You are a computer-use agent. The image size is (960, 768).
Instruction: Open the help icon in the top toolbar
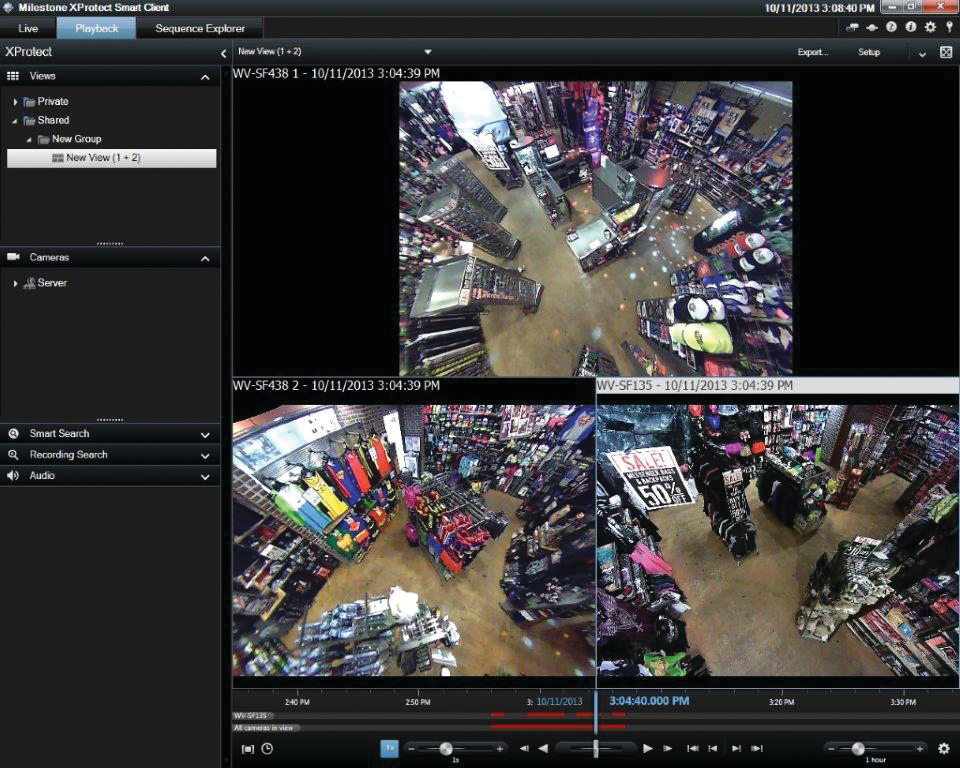point(891,27)
